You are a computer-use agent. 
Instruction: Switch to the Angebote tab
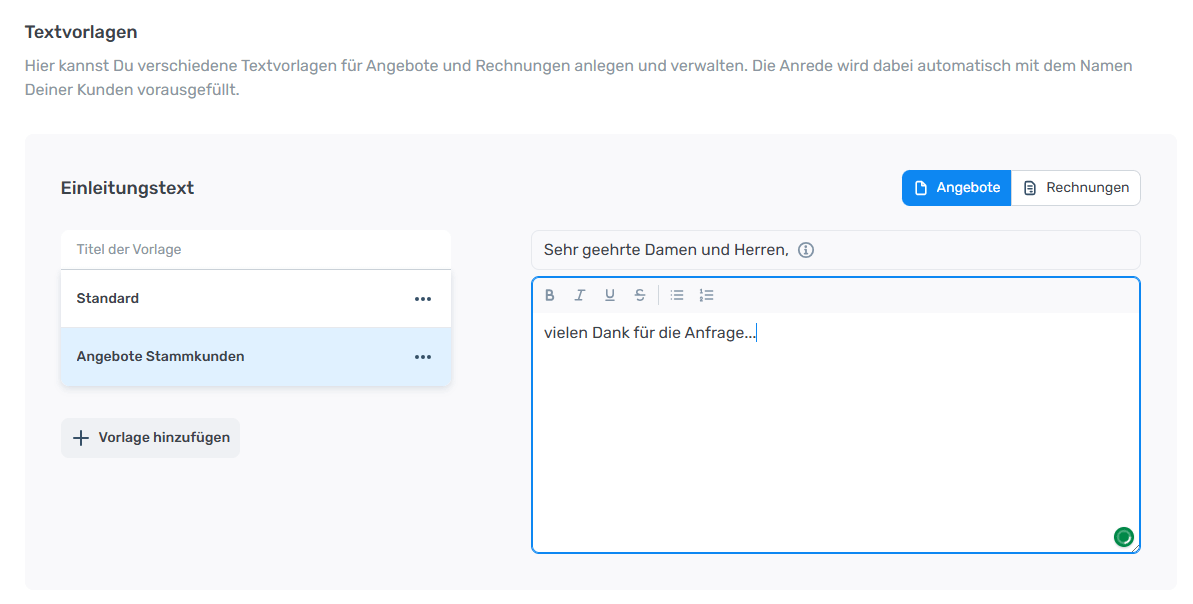point(956,188)
